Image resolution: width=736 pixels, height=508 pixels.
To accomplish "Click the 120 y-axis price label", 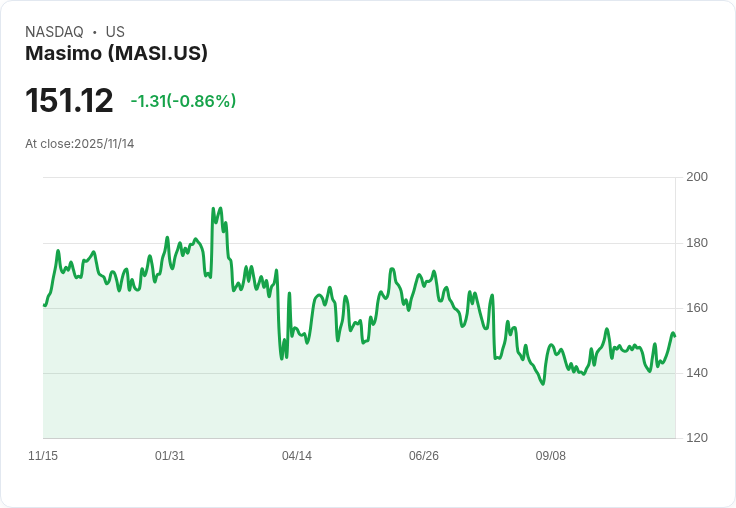I will pyautogui.click(x=697, y=438).
